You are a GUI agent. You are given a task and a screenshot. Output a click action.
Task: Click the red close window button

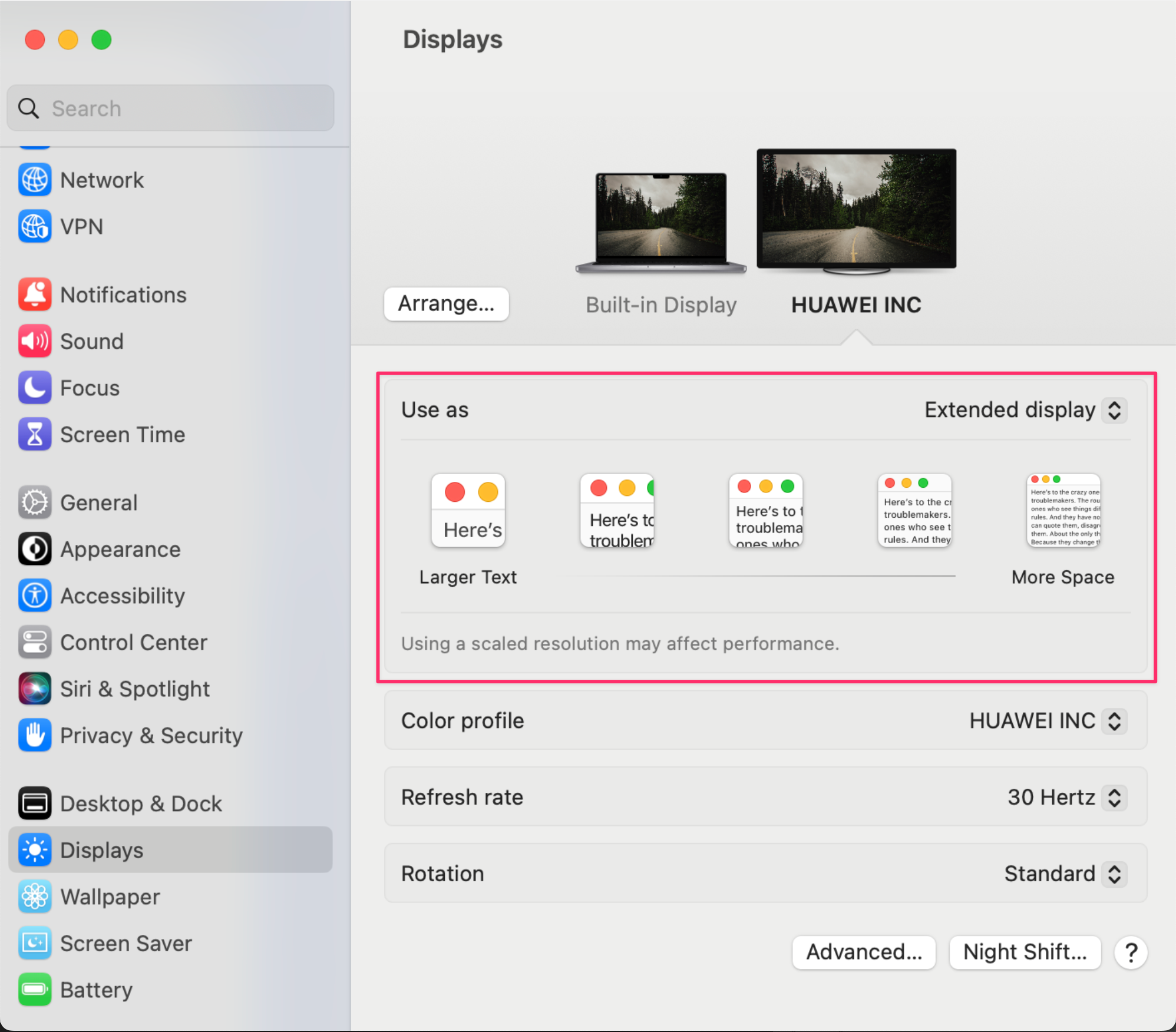pyautogui.click(x=35, y=39)
